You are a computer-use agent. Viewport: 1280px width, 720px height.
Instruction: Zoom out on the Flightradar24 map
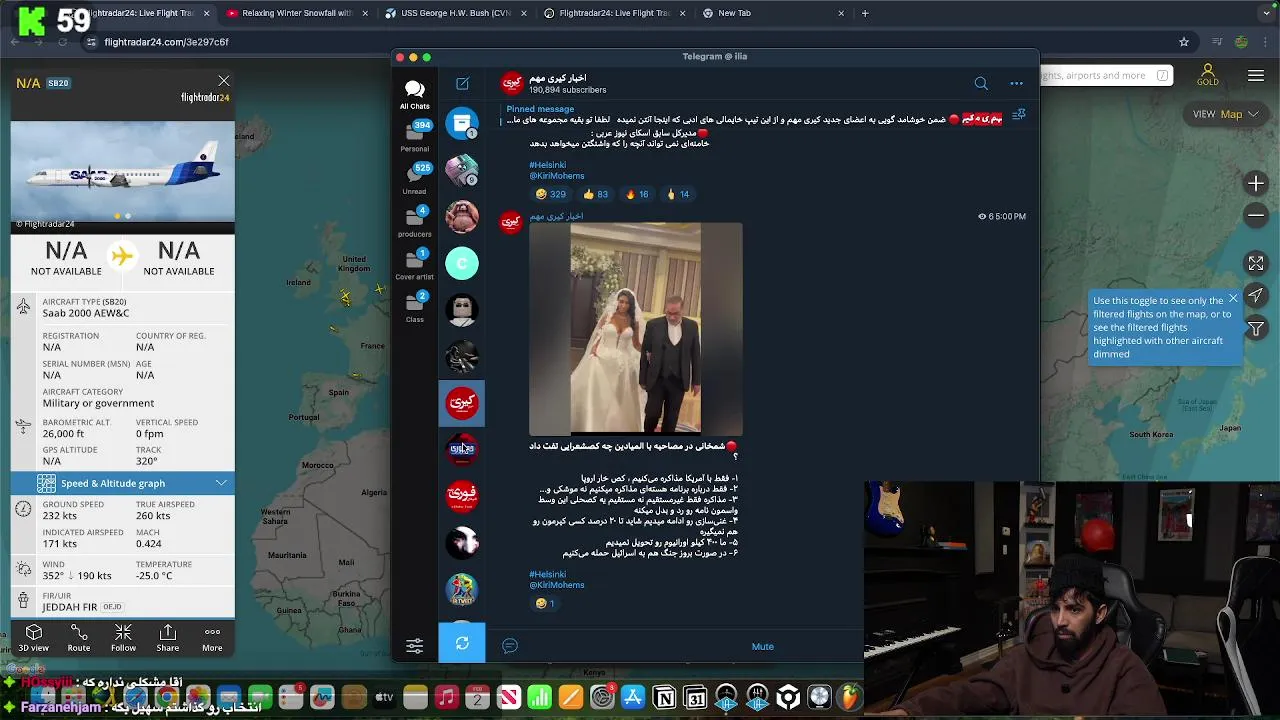point(1256,215)
